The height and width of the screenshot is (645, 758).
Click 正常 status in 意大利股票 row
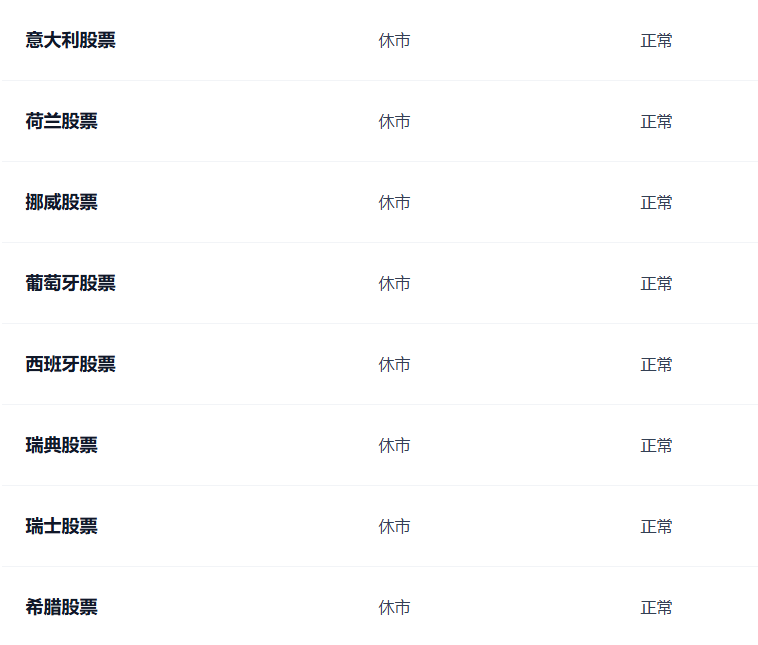[656, 41]
